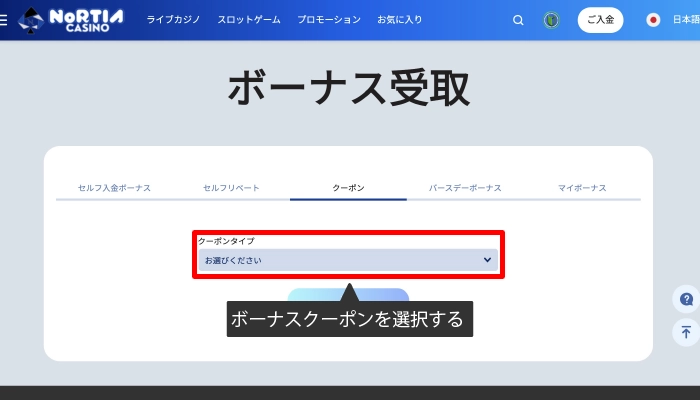Select お気に入り in the top navigation
The height and width of the screenshot is (400, 700).
[x=399, y=20]
